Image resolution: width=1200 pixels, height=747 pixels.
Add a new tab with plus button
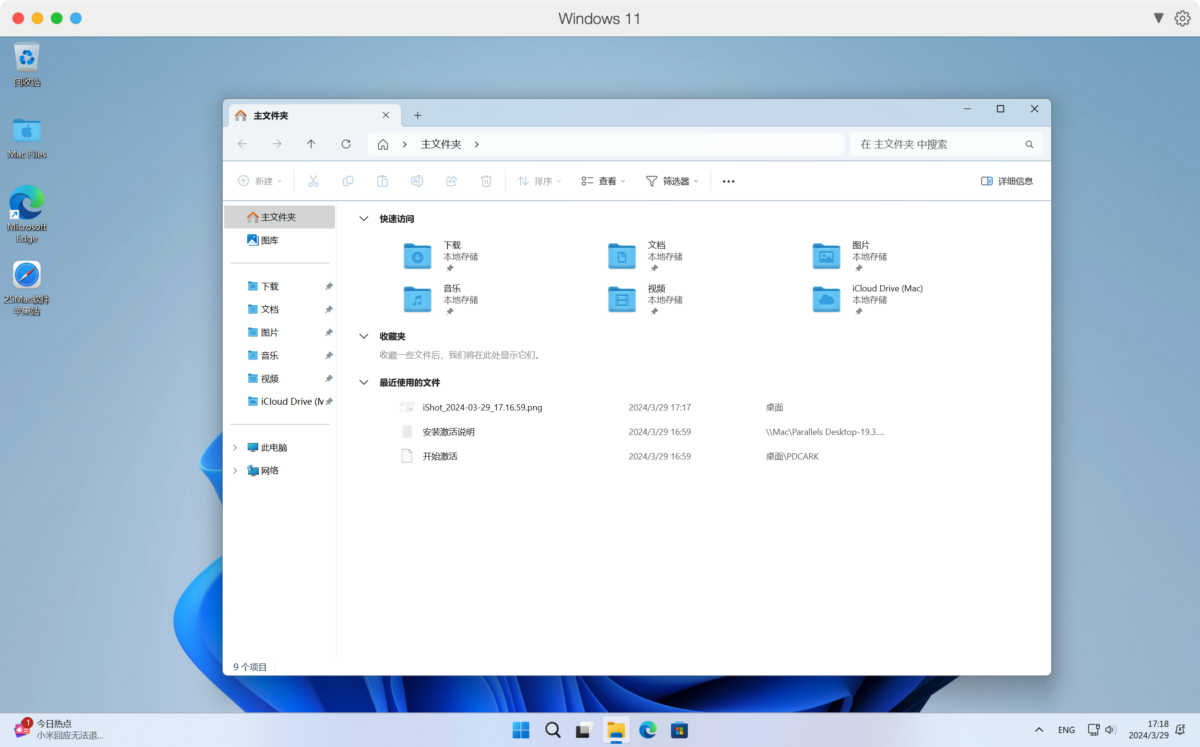pos(418,116)
